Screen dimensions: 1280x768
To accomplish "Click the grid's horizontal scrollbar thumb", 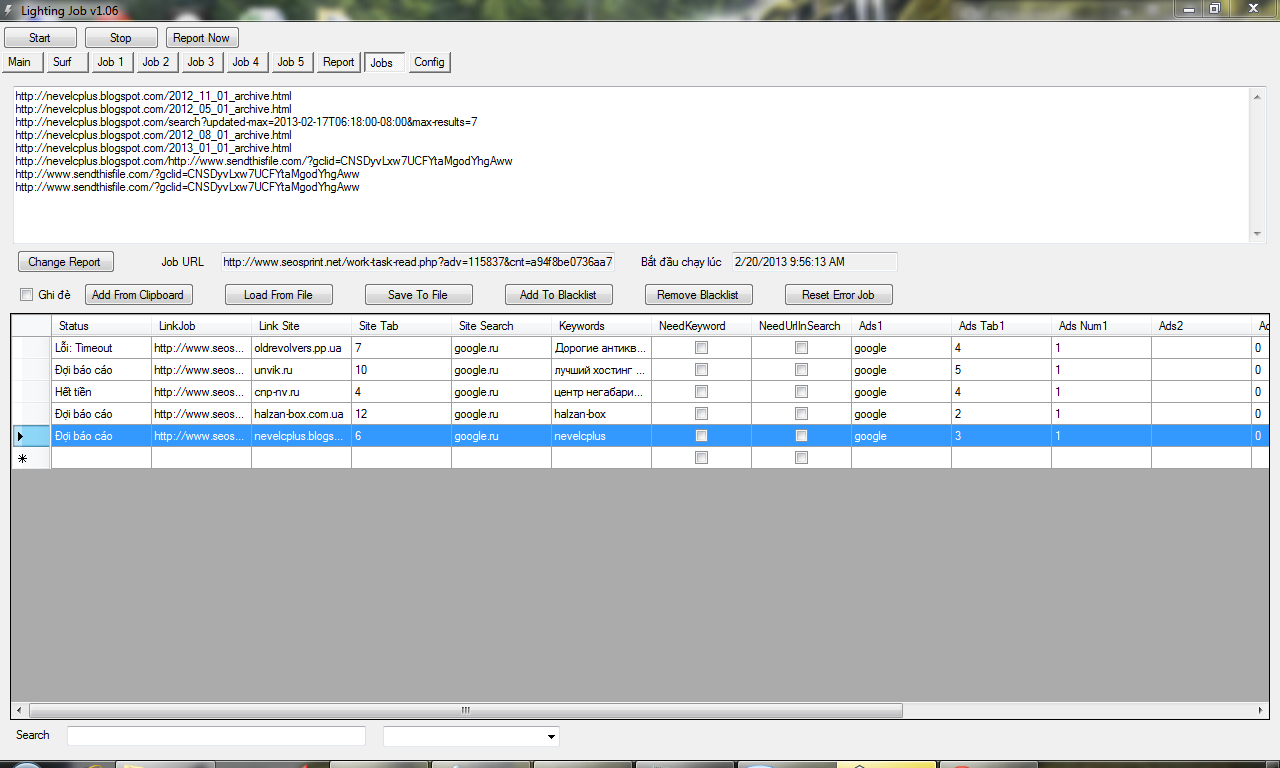I will click(466, 710).
